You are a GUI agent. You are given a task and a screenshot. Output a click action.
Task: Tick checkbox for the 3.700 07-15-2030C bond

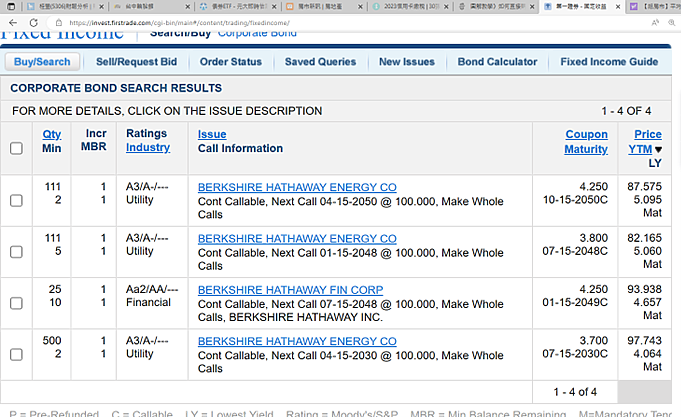16,354
